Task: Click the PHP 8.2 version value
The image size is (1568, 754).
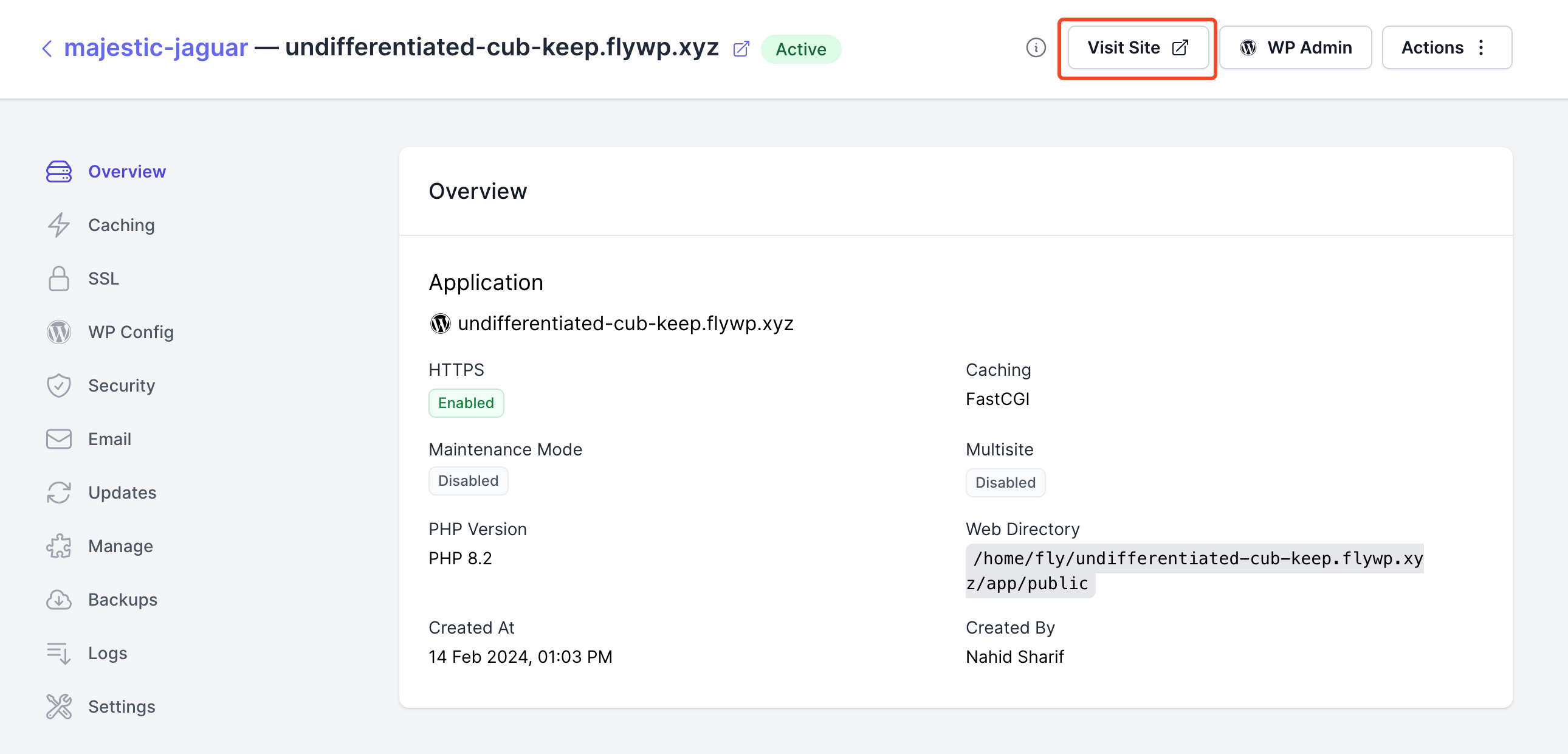Action: click(460, 558)
